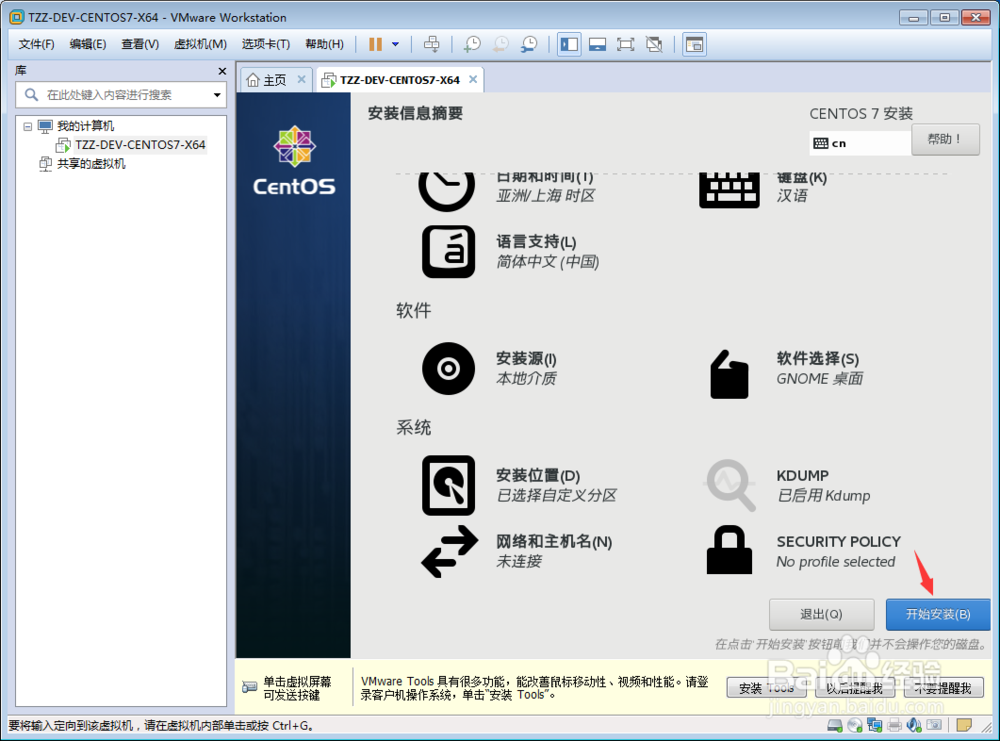This screenshot has width=1000, height=741.
Task: Open the power options dropdown arrow beside pause
Action: pos(395,44)
